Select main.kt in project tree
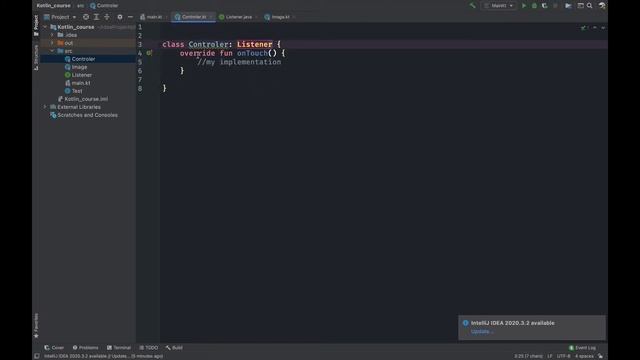This screenshot has width=640, height=360. (x=81, y=83)
